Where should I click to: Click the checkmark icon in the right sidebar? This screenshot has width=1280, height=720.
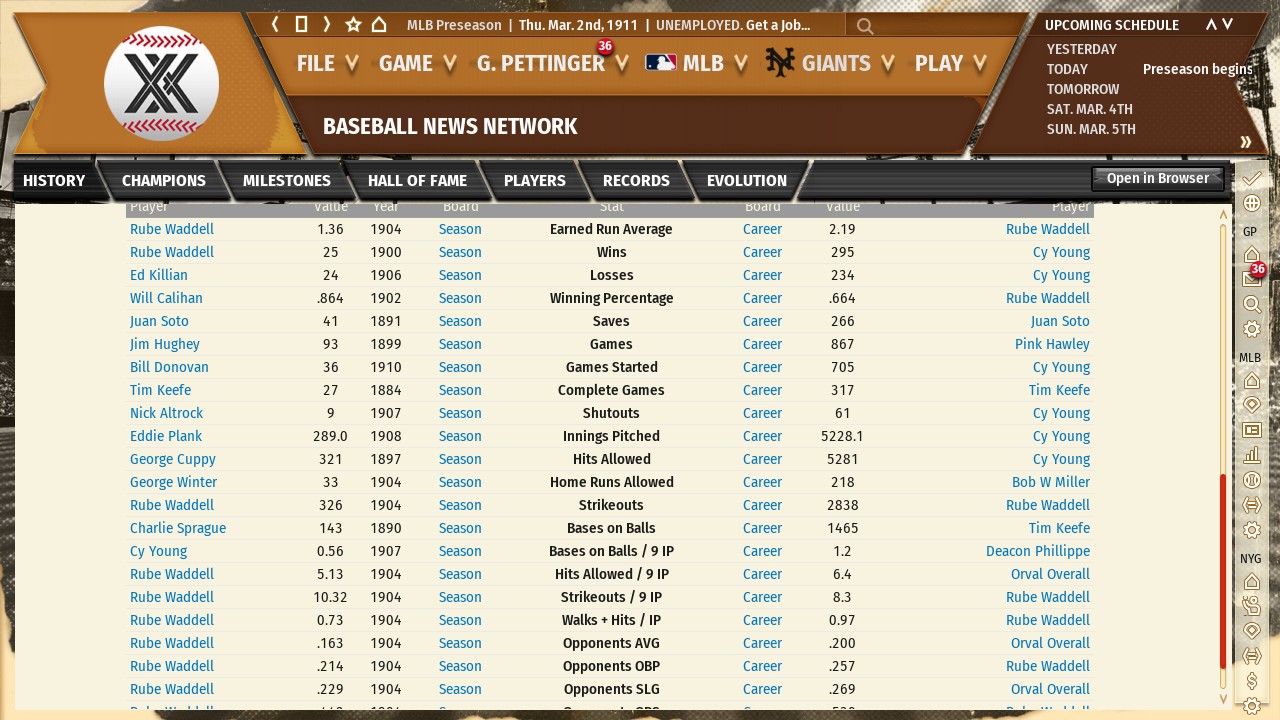[x=1251, y=179]
